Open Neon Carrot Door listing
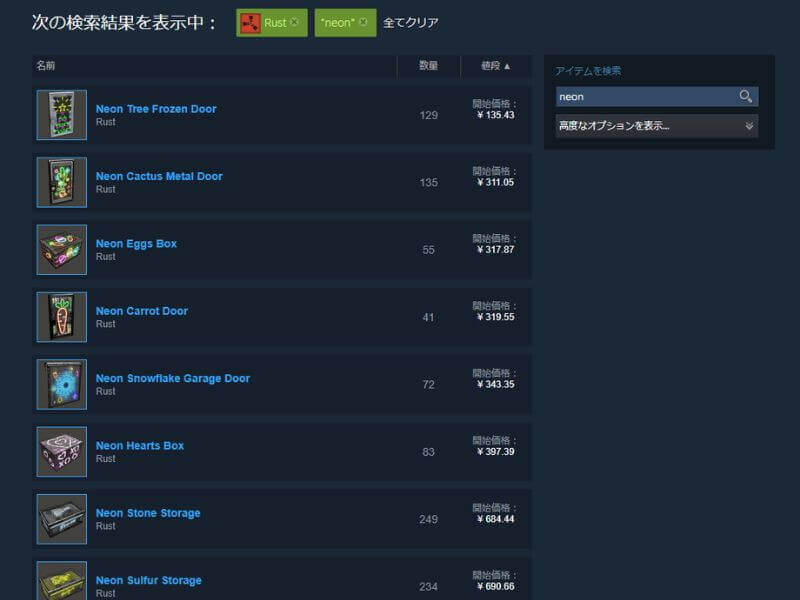The image size is (800, 600). coord(142,311)
